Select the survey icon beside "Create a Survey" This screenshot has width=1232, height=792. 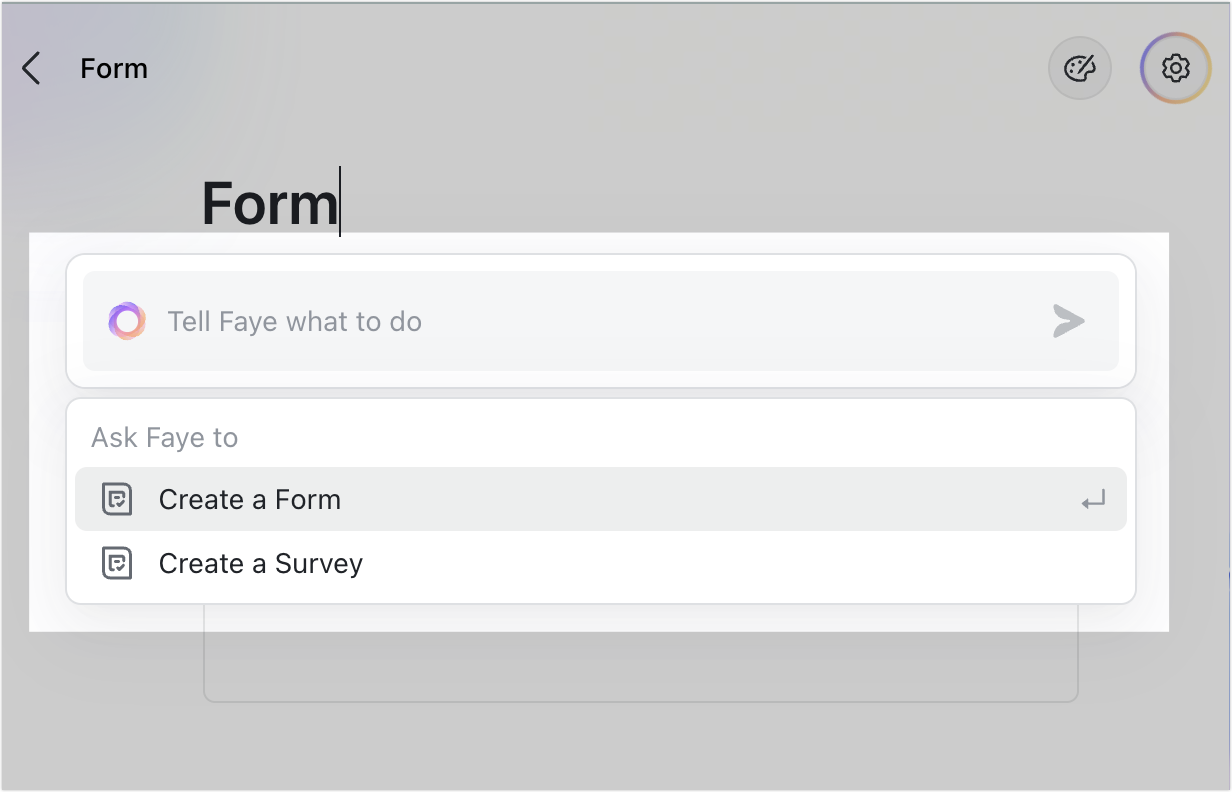coord(118,563)
